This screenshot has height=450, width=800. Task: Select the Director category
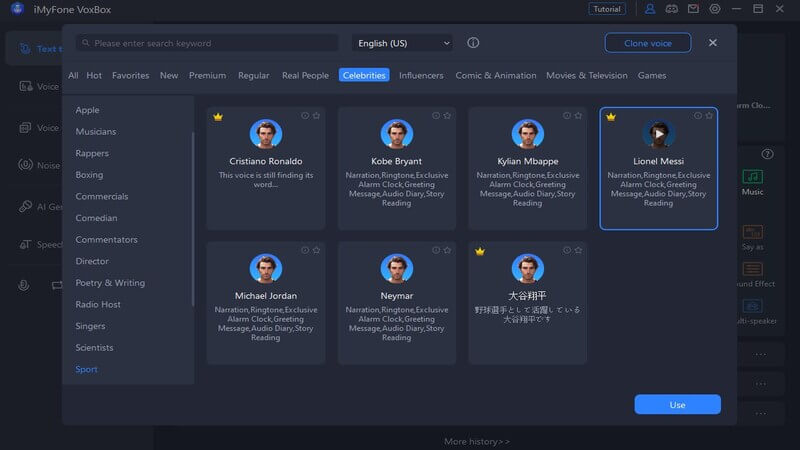[92, 261]
